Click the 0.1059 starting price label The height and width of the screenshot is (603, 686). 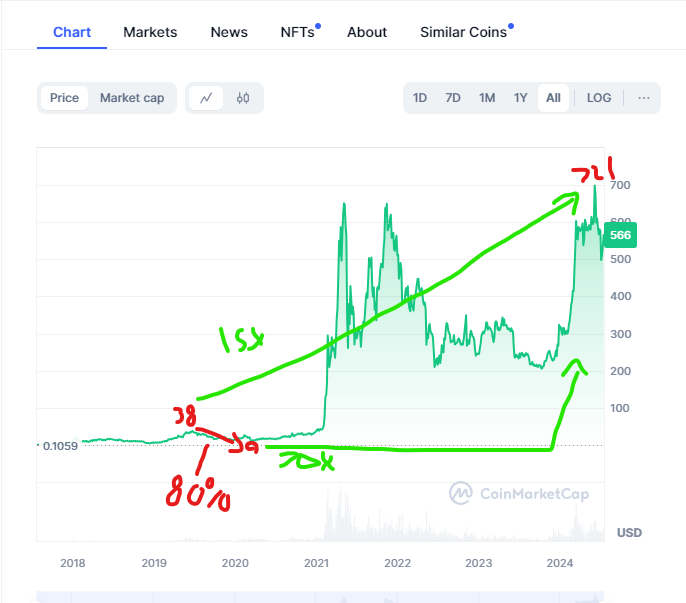tap(60, 446)
